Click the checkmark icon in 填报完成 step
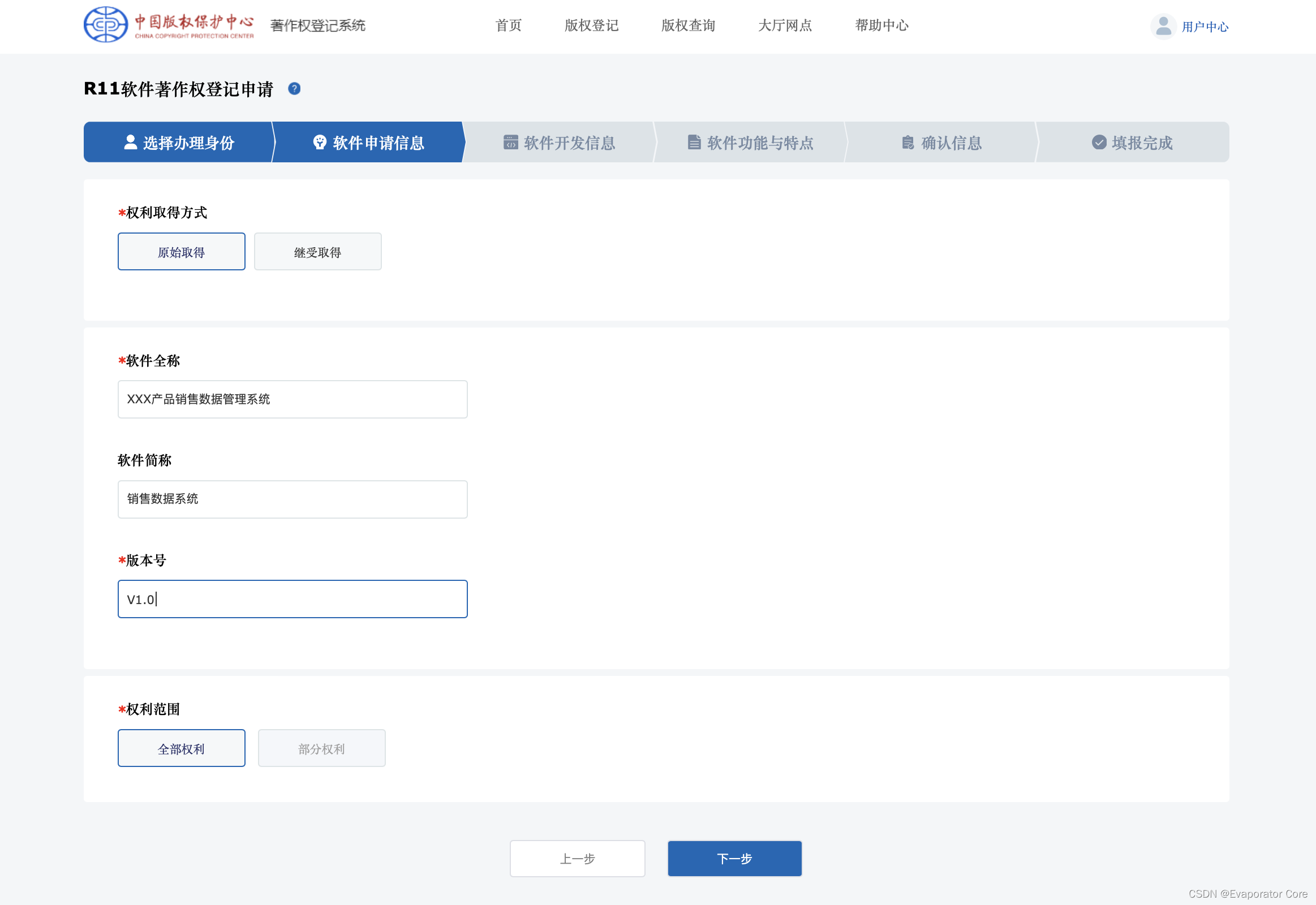 (1099, 142)
